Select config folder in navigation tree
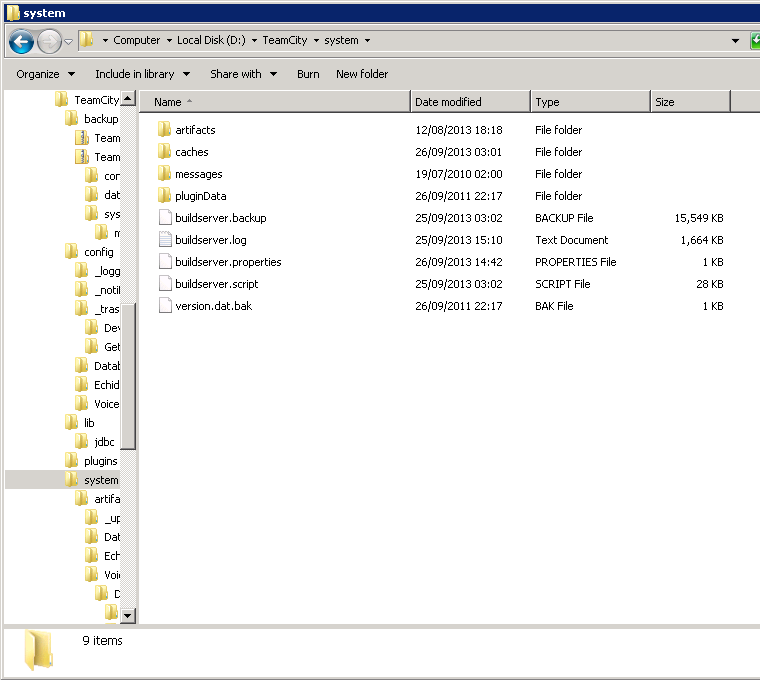 [99, 252]
